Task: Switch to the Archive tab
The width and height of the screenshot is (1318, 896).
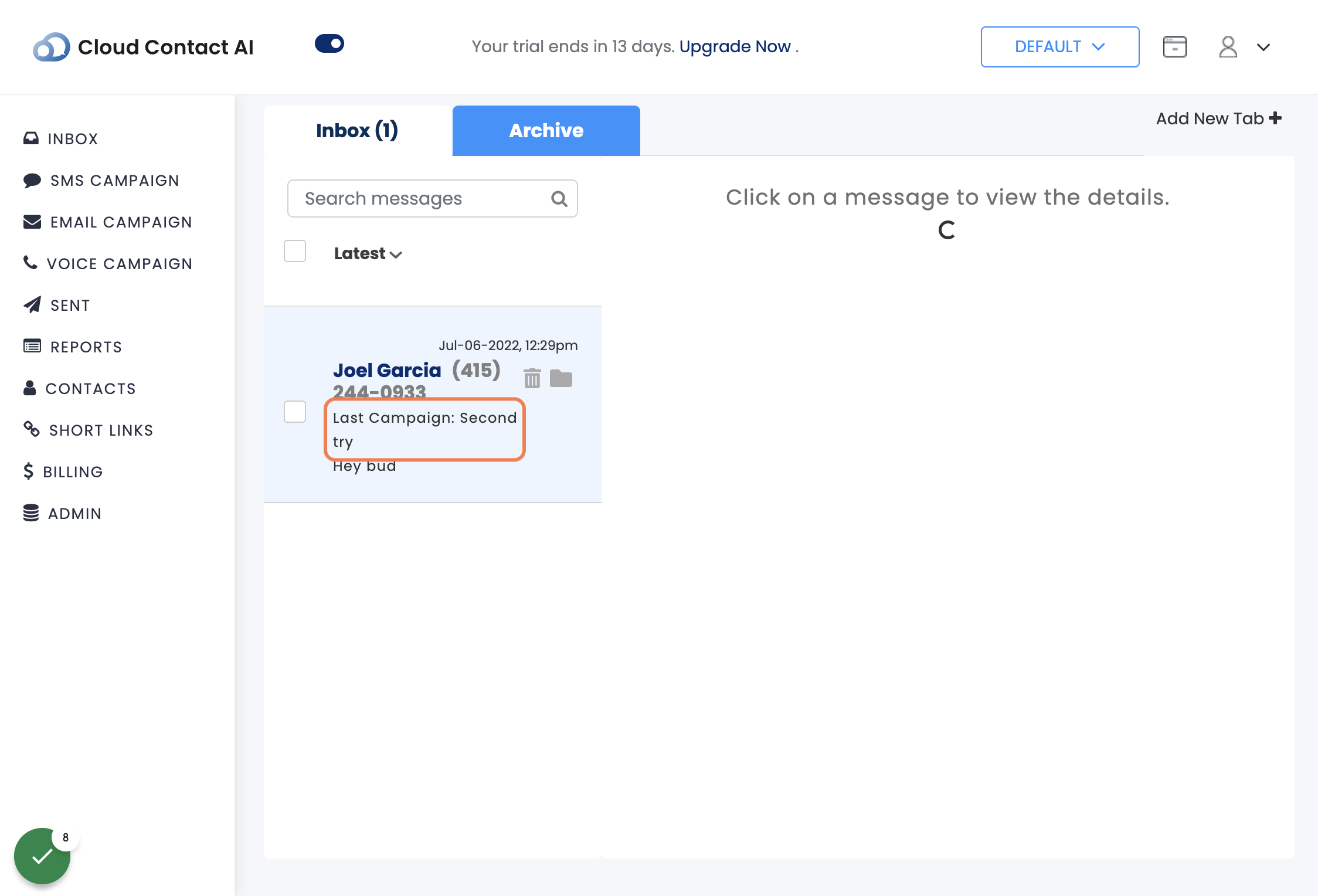Action: pyautogui.click(x=546, y=130)
